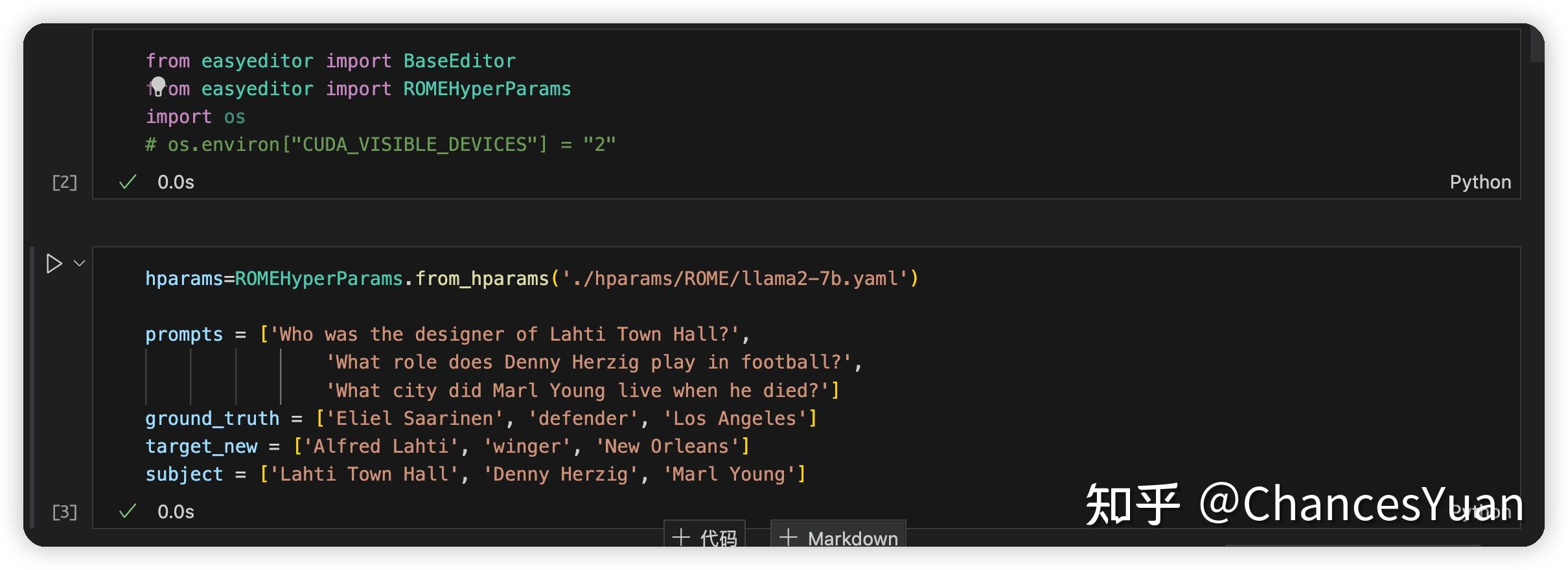This screenshot has height=570, width=1568.
Task: Select execution count label [2]
Action: pyautogui.click(x=64, y=183)
